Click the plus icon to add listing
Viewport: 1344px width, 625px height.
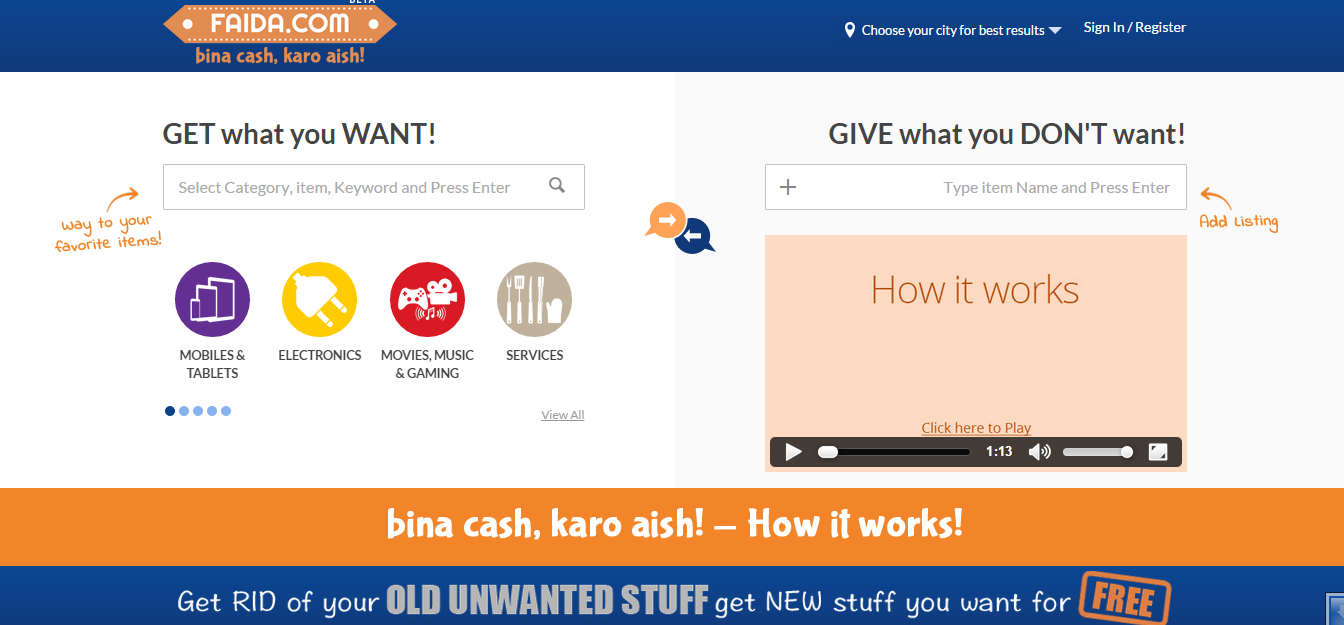[x=788, y=187]
